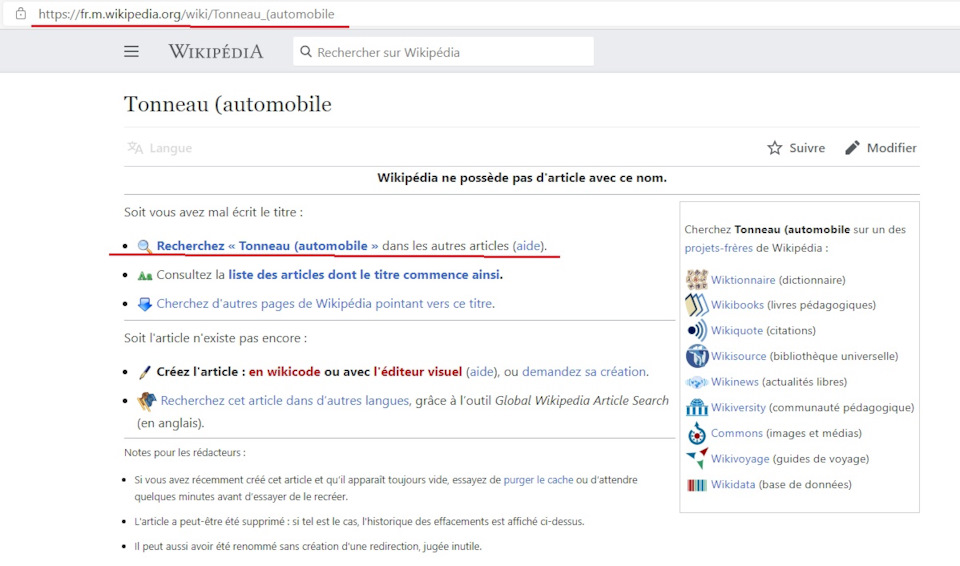Open aide link after 'autres articles'

pyautogui.click(x=528, y=246)
